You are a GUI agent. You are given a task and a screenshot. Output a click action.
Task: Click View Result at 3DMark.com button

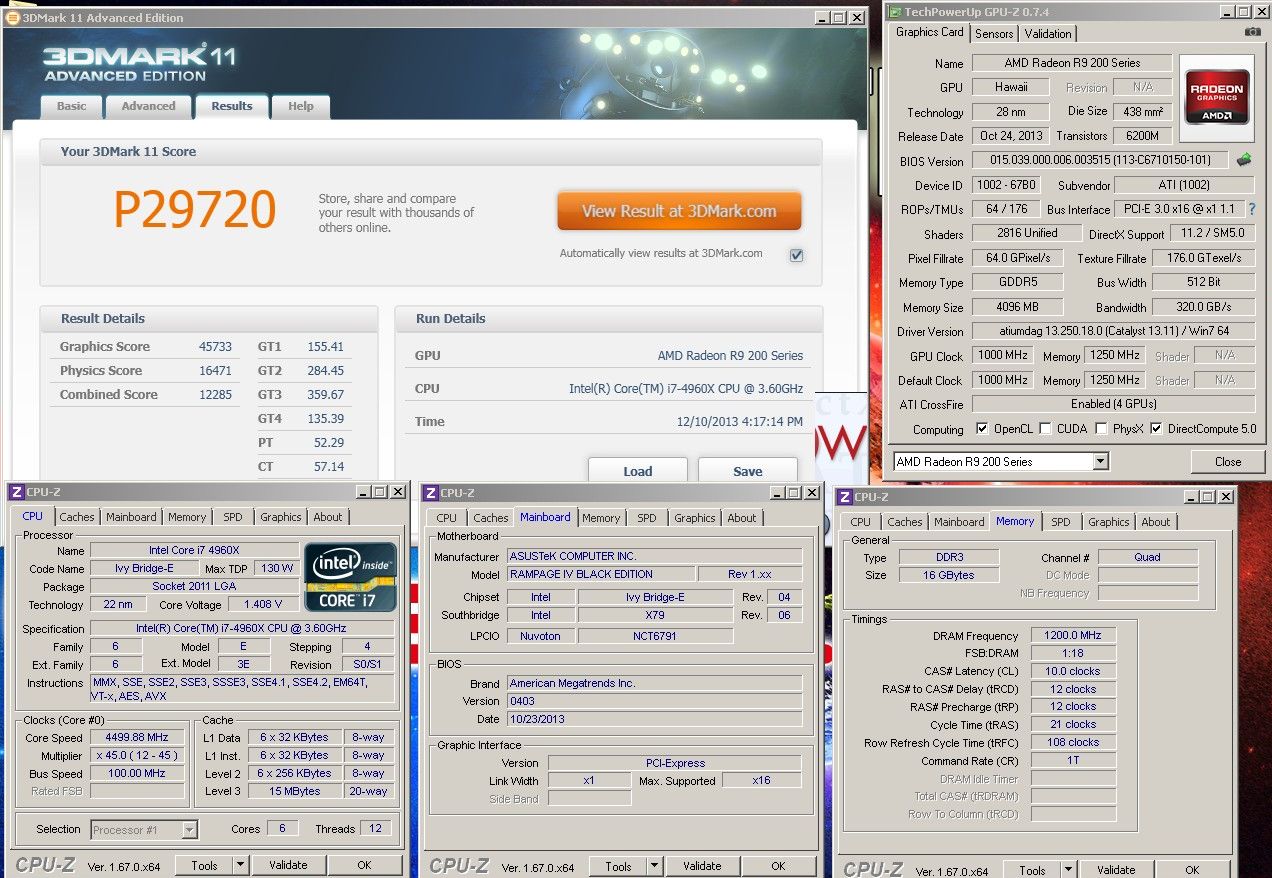coord(679,211)
